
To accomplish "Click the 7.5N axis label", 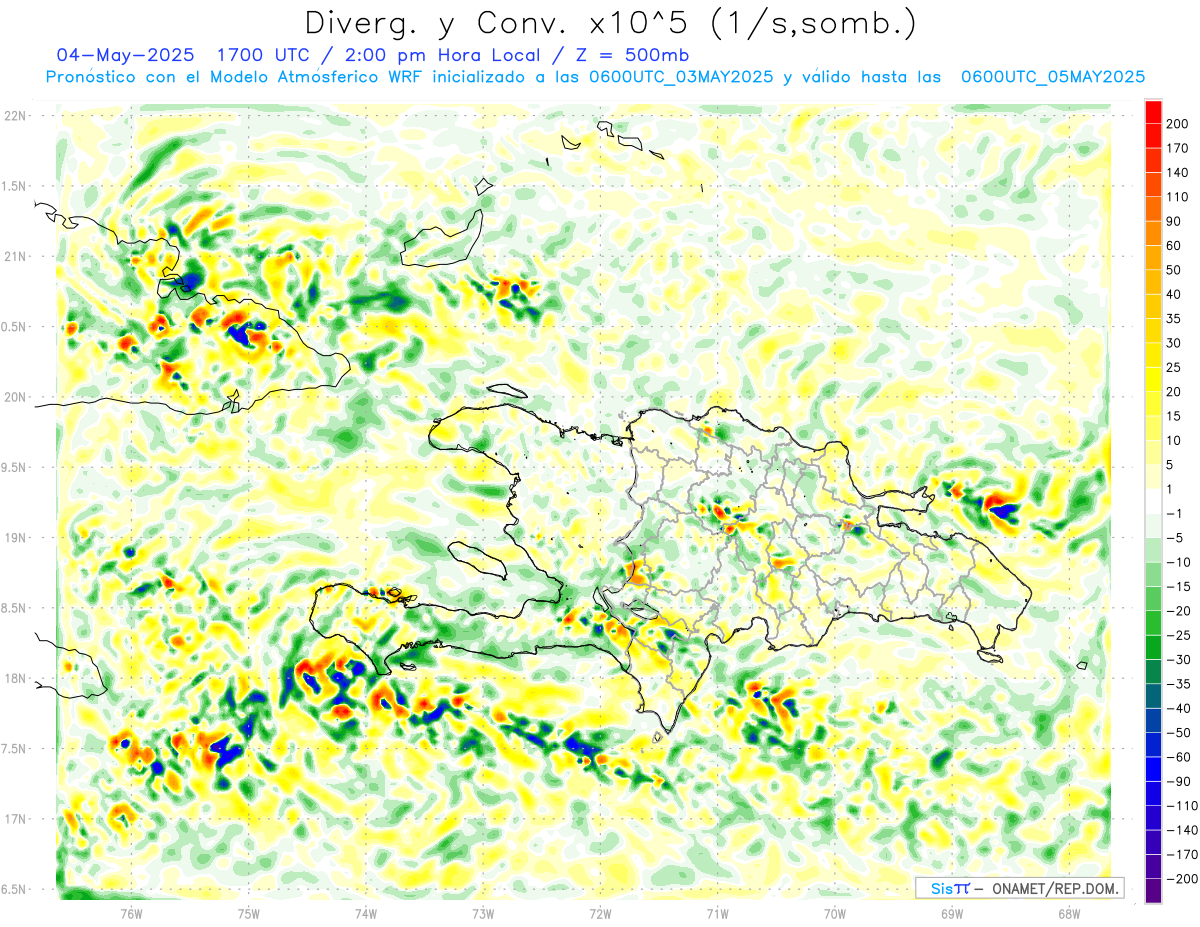I will (x=14, y=749).
